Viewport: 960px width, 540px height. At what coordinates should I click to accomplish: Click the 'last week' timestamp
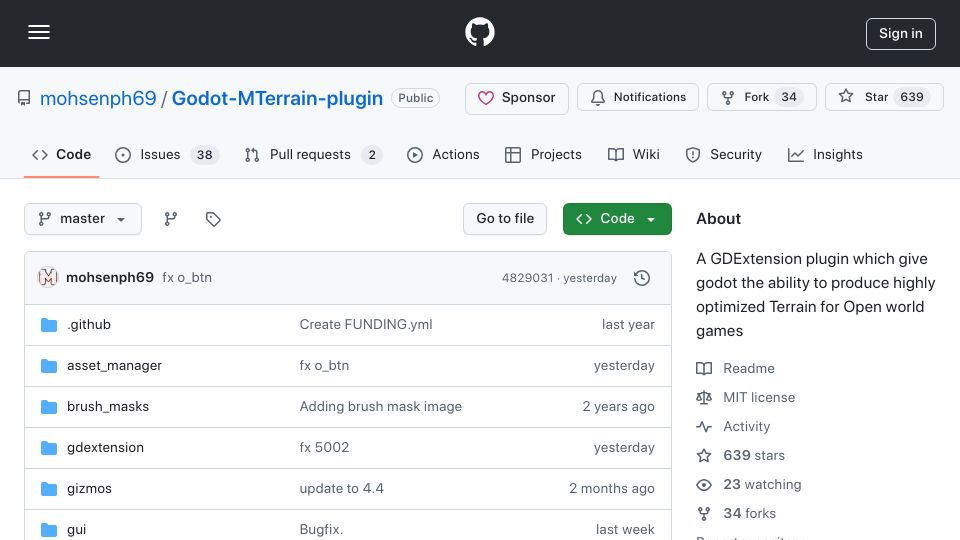click(625, 530)
